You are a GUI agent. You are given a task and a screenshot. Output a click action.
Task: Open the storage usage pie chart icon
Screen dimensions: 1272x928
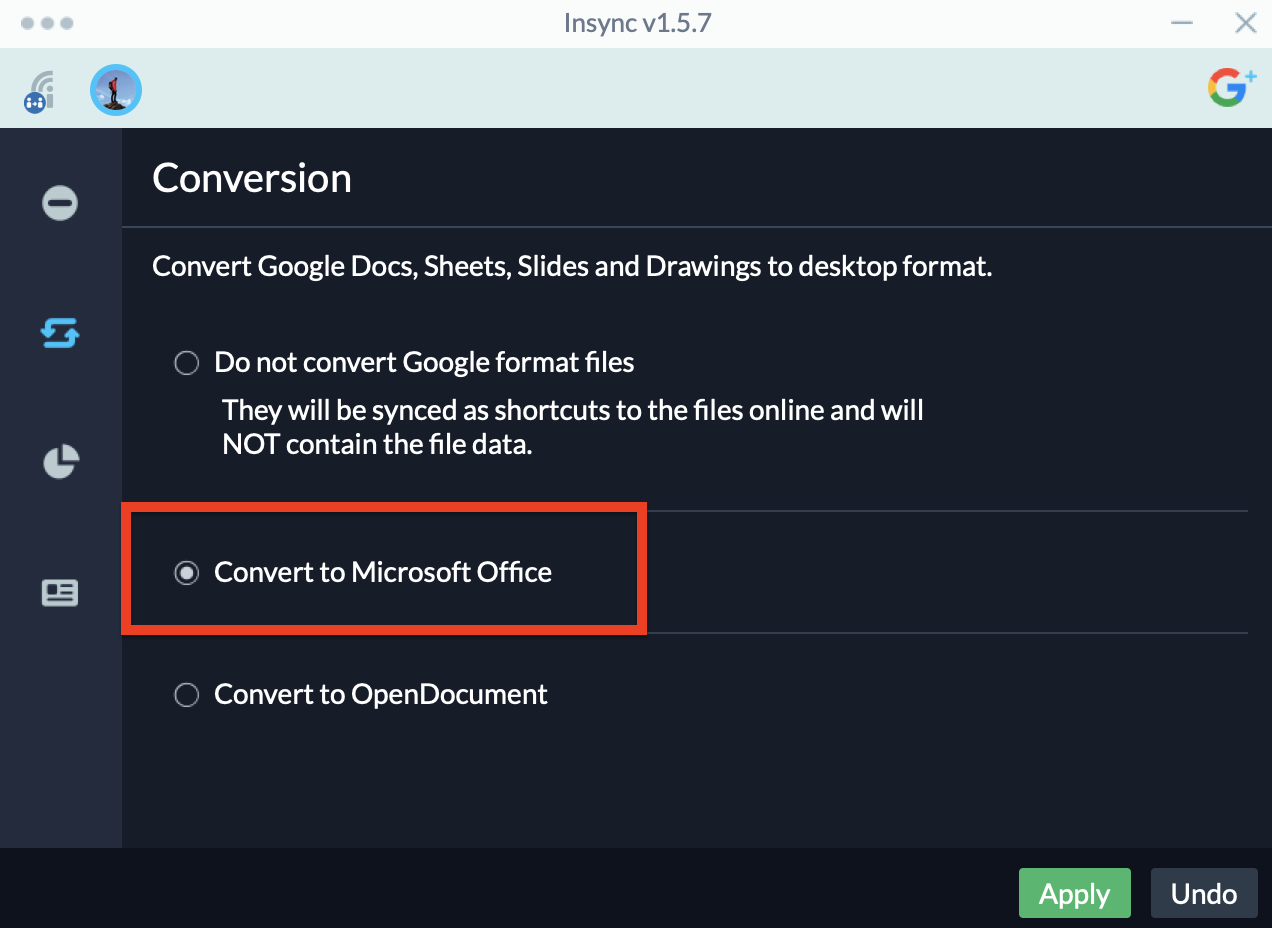[60, 462]
